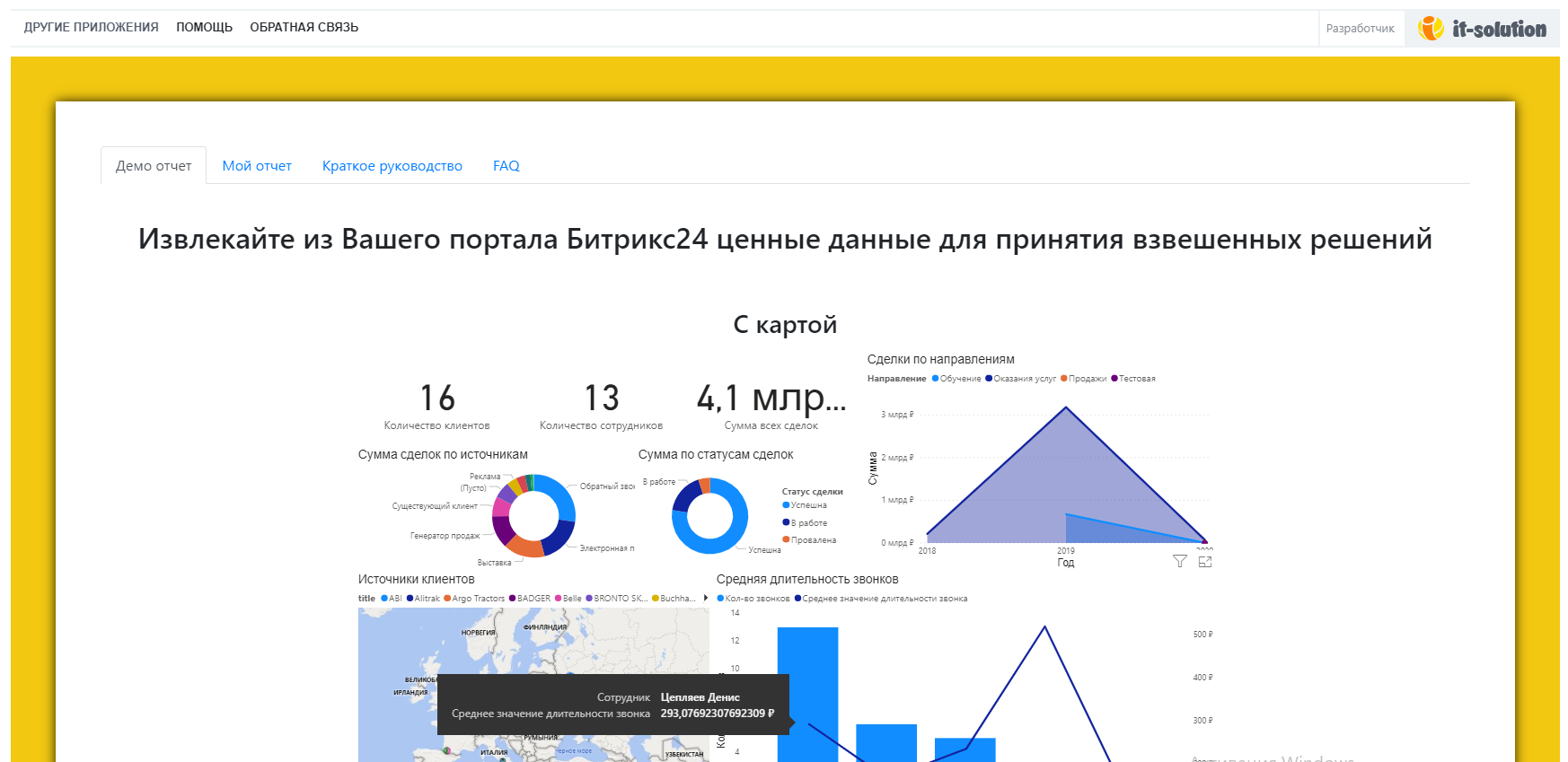Open focus mode for the deals chart
The height and width of the screenshot is (762, 1568).
coord(1205,561)
